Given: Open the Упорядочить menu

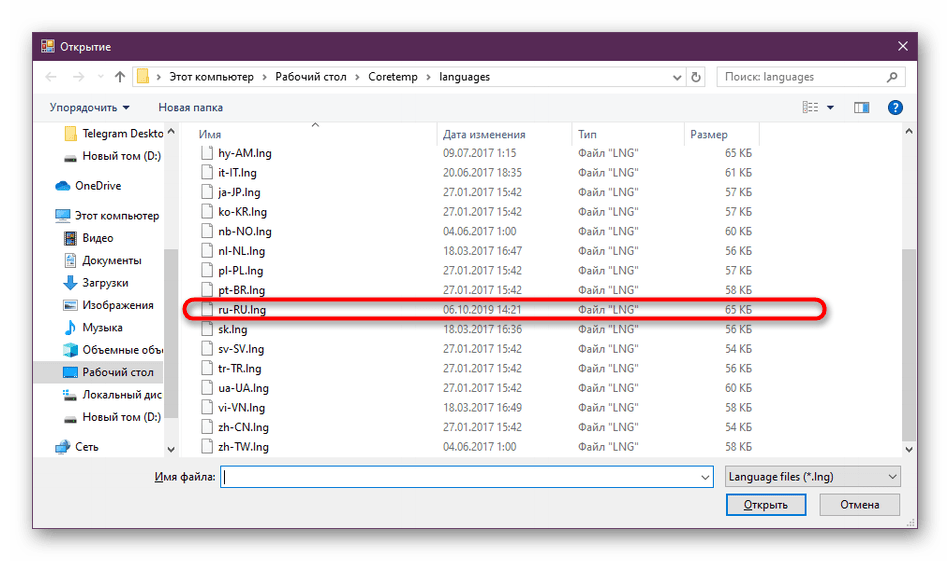Looking at the screenshot, I should click(90, 107).
